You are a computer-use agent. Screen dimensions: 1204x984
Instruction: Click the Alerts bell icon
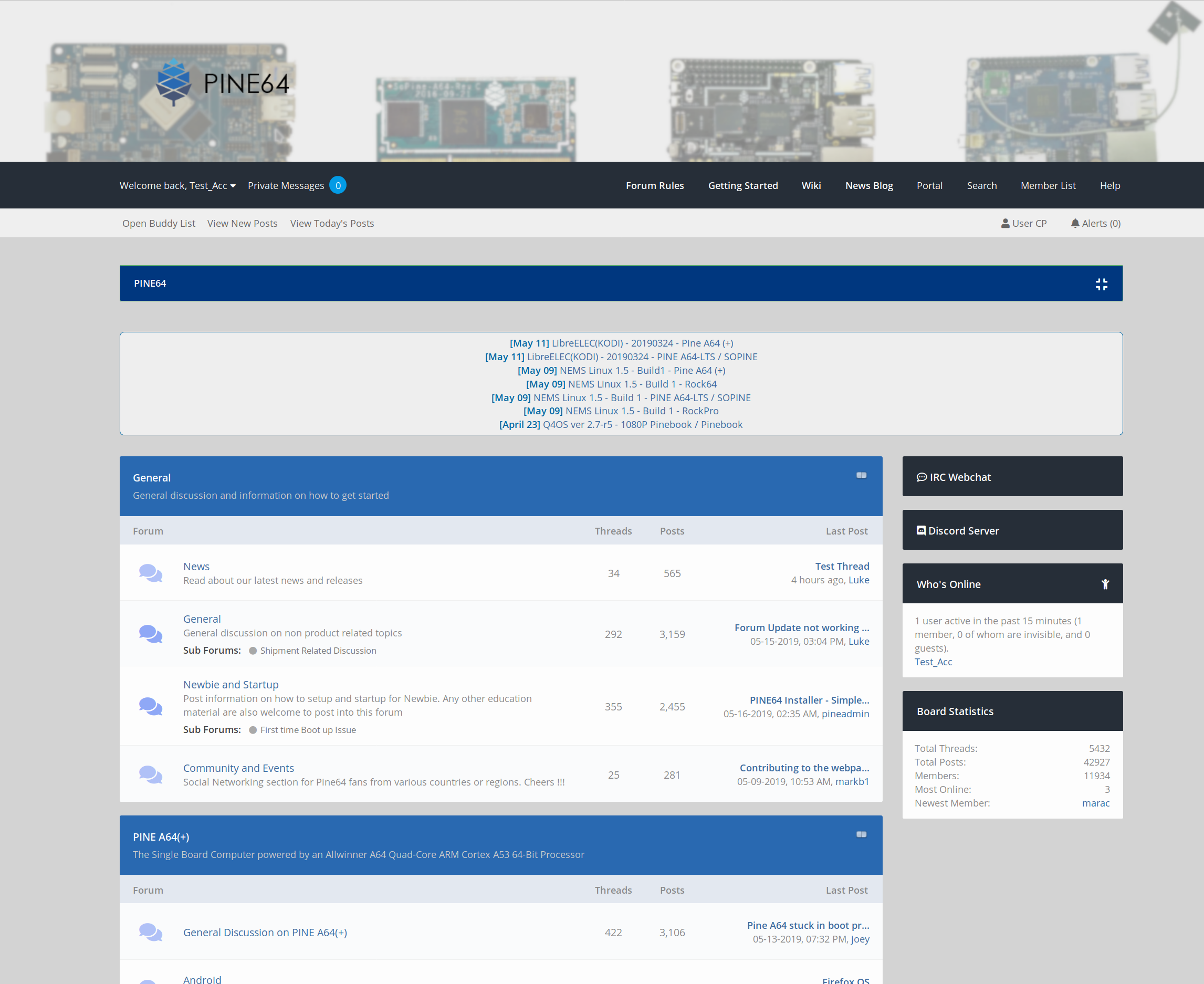[1075, 223]
